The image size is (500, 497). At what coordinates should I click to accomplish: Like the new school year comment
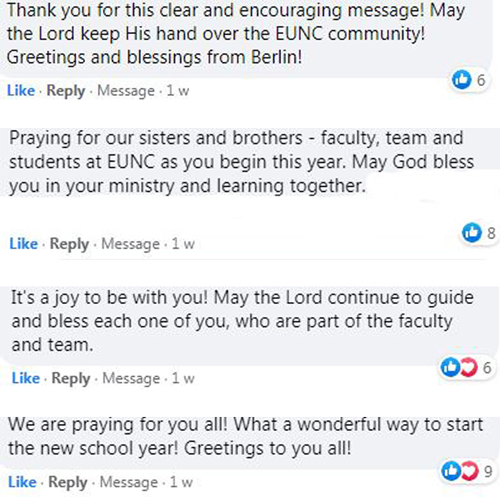tap(22, 482)
